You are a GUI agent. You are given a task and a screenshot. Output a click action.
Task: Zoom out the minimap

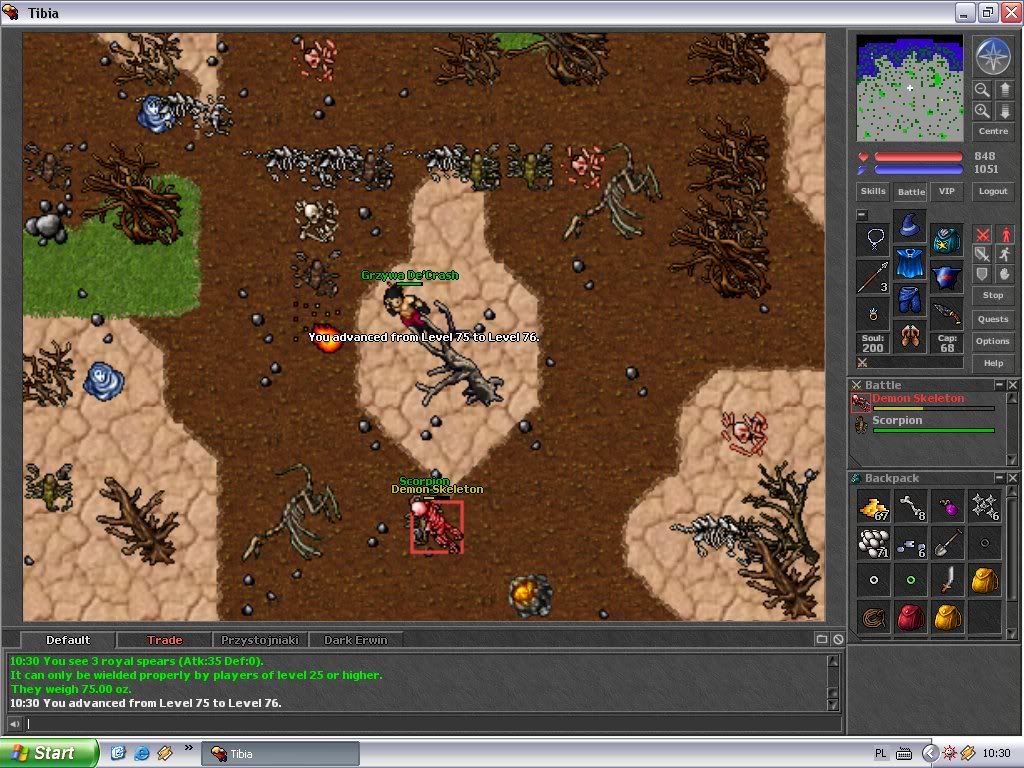pos(982,89)
